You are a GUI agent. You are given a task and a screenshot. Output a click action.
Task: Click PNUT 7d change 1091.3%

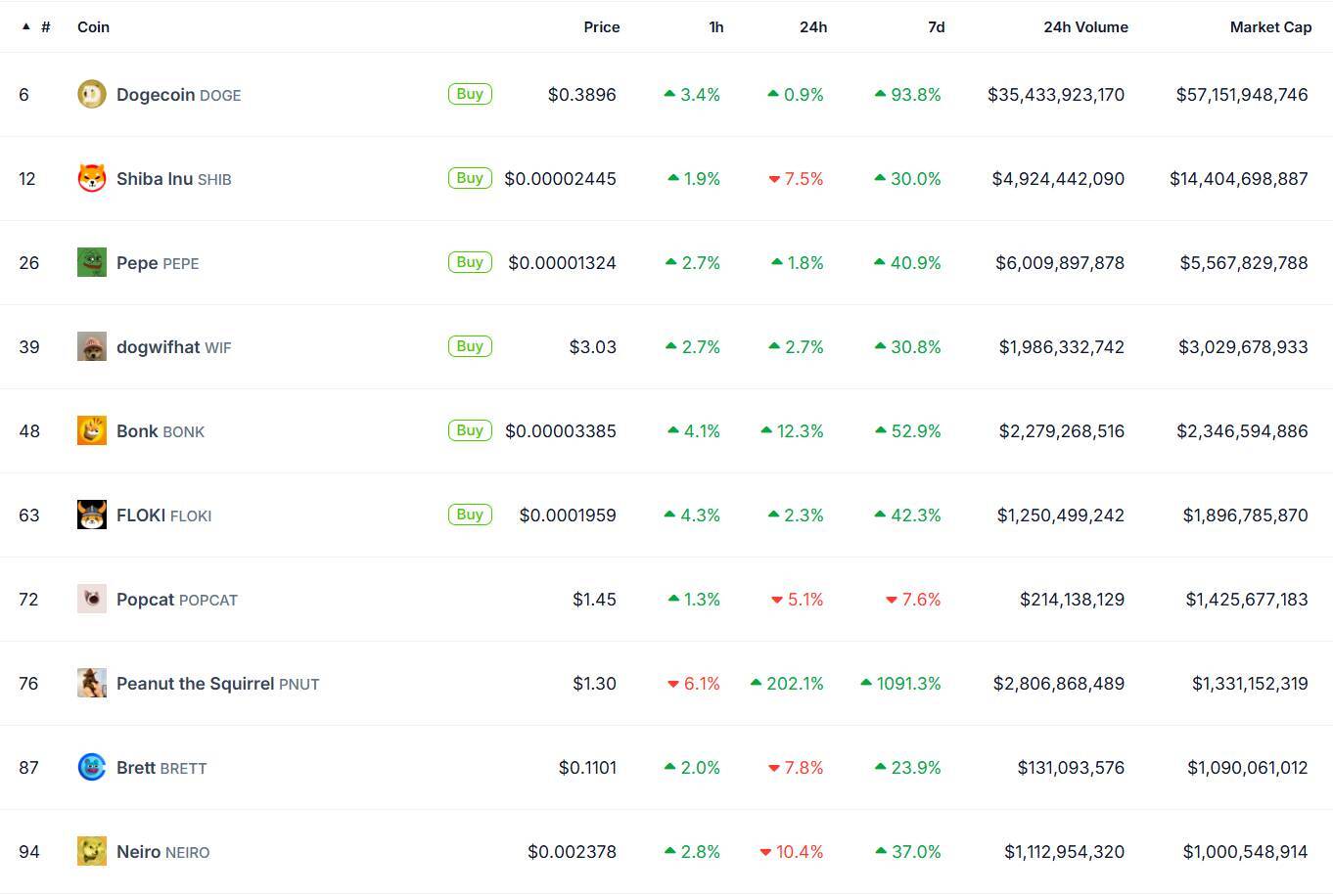(901, 684)
